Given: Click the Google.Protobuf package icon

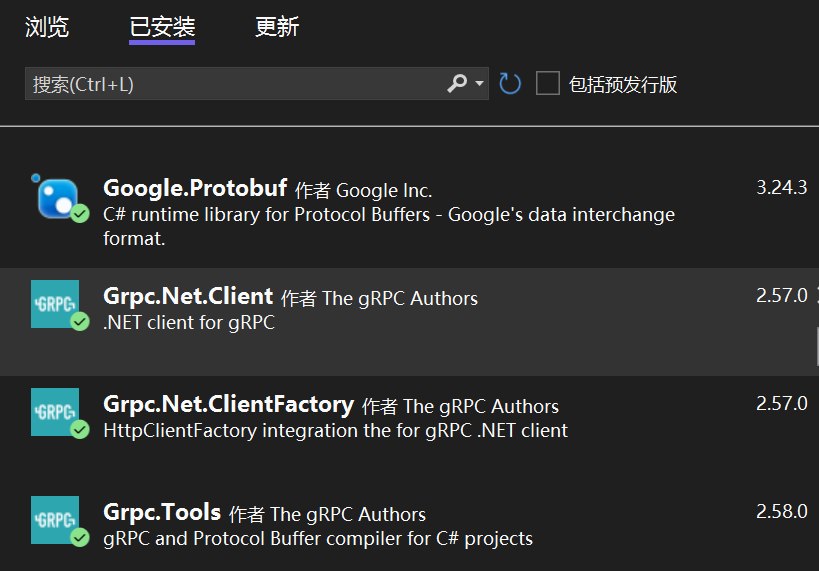Looking at the screenshot, I should [58, 199].
